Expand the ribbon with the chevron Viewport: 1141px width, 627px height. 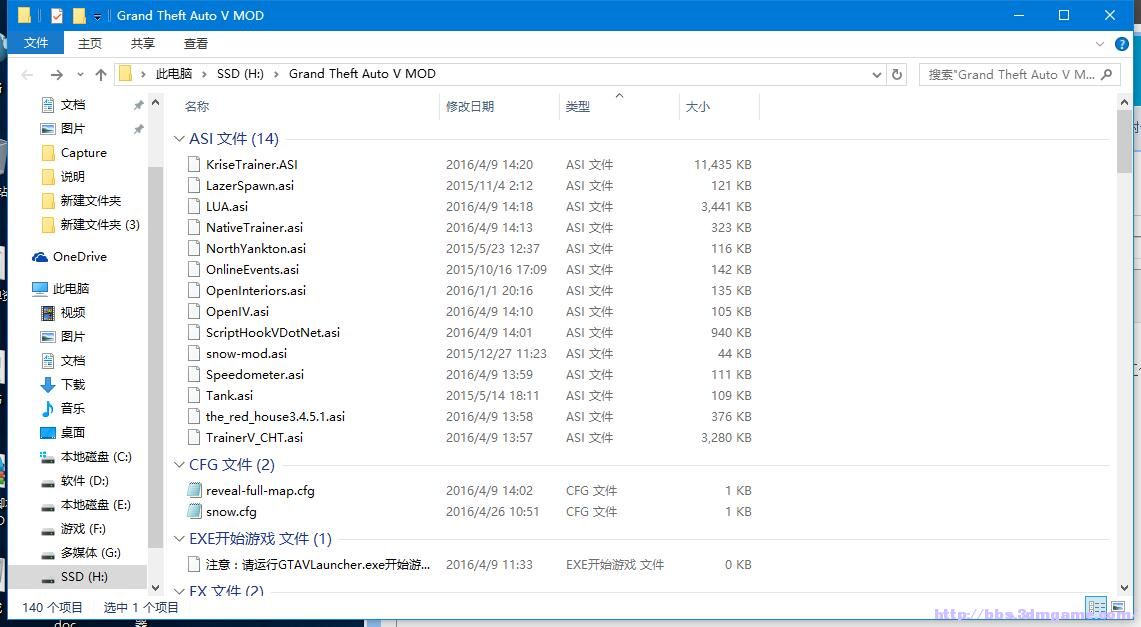(1101, 44)
